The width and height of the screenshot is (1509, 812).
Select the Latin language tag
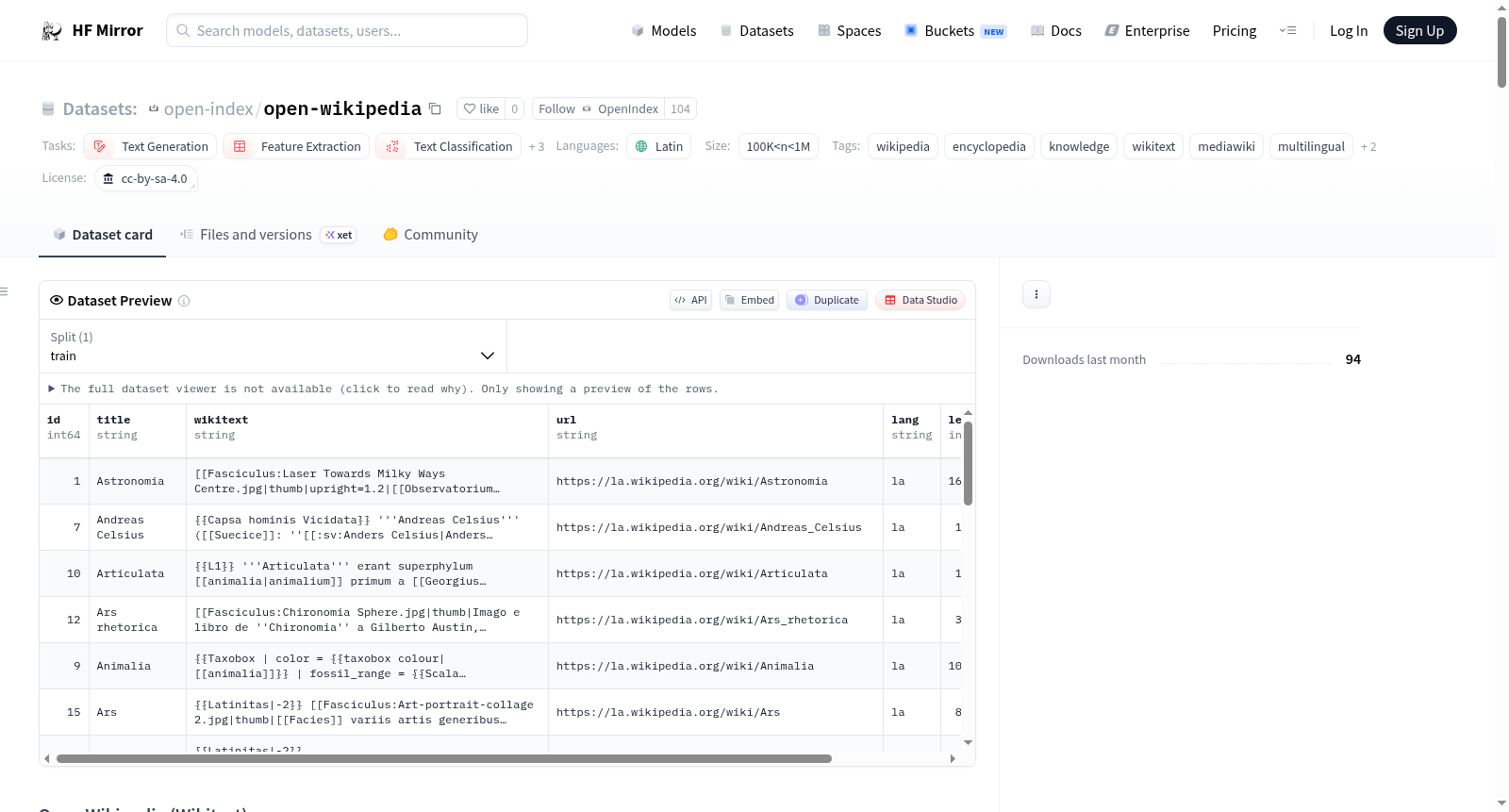[658, 146]
